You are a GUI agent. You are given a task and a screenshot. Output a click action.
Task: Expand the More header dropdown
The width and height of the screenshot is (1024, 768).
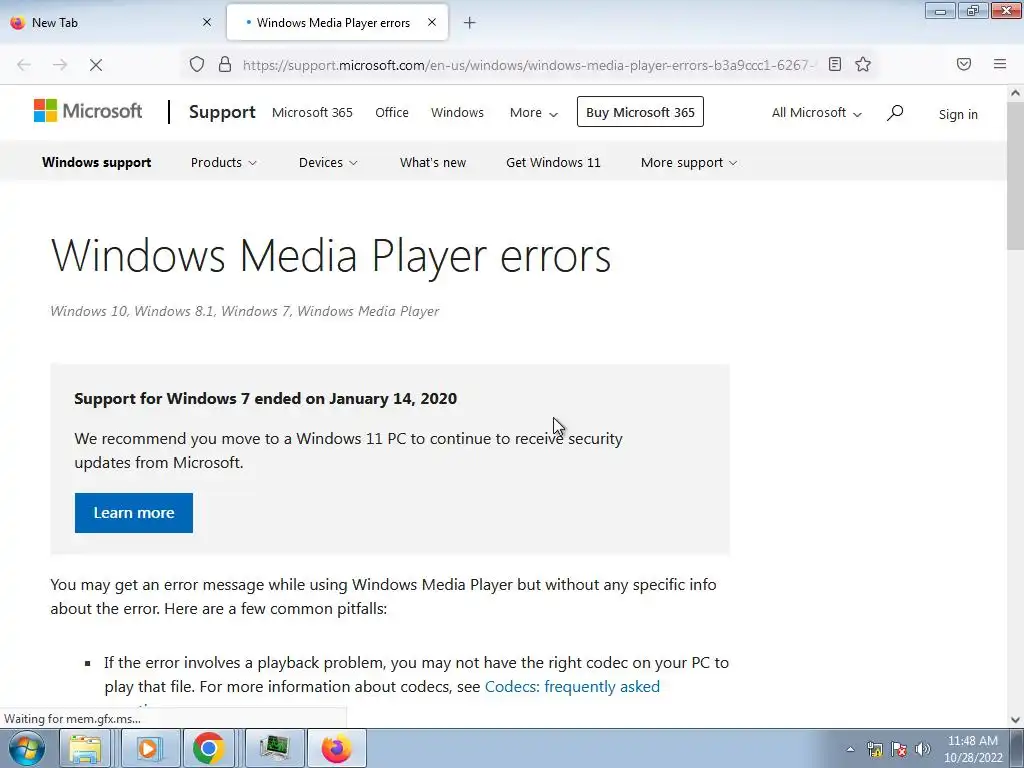click(x=534, y=113)
